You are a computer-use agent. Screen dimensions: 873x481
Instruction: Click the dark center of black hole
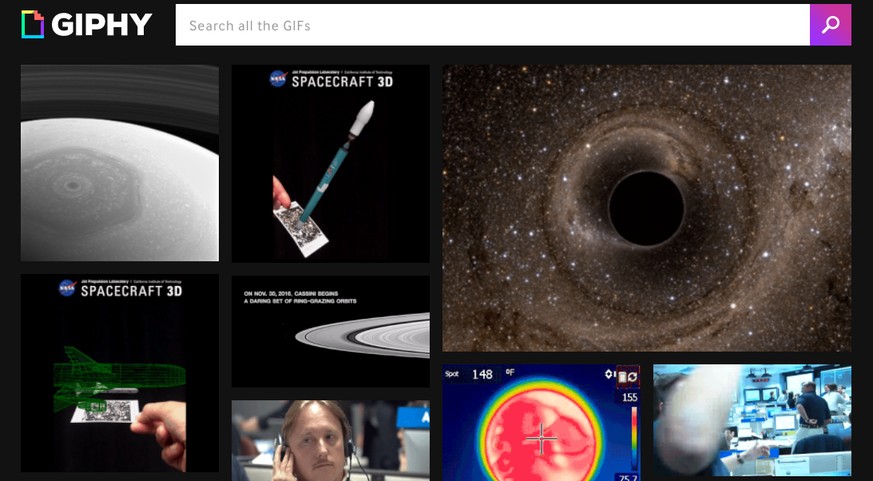tap(646, 208)
